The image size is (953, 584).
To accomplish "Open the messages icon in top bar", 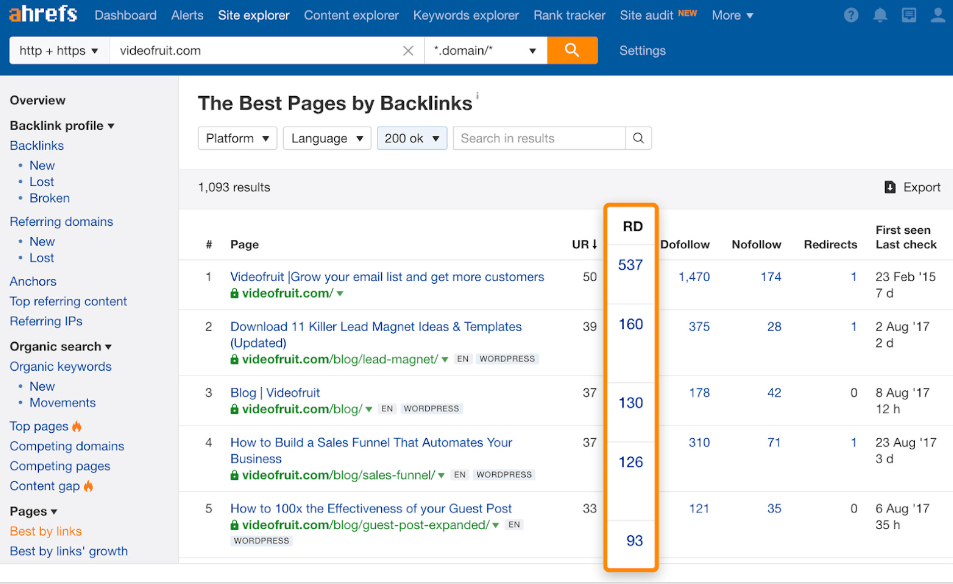I will [909, 15].
